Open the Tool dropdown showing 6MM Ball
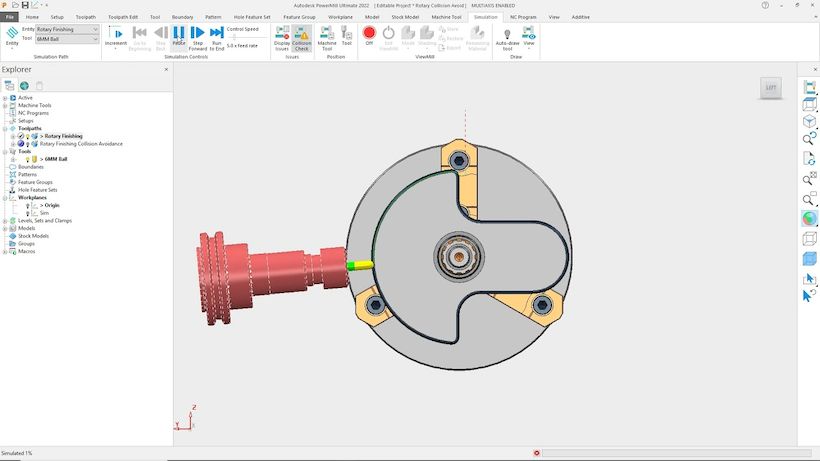Screen dimensions: 820x461 click(67, 39)
